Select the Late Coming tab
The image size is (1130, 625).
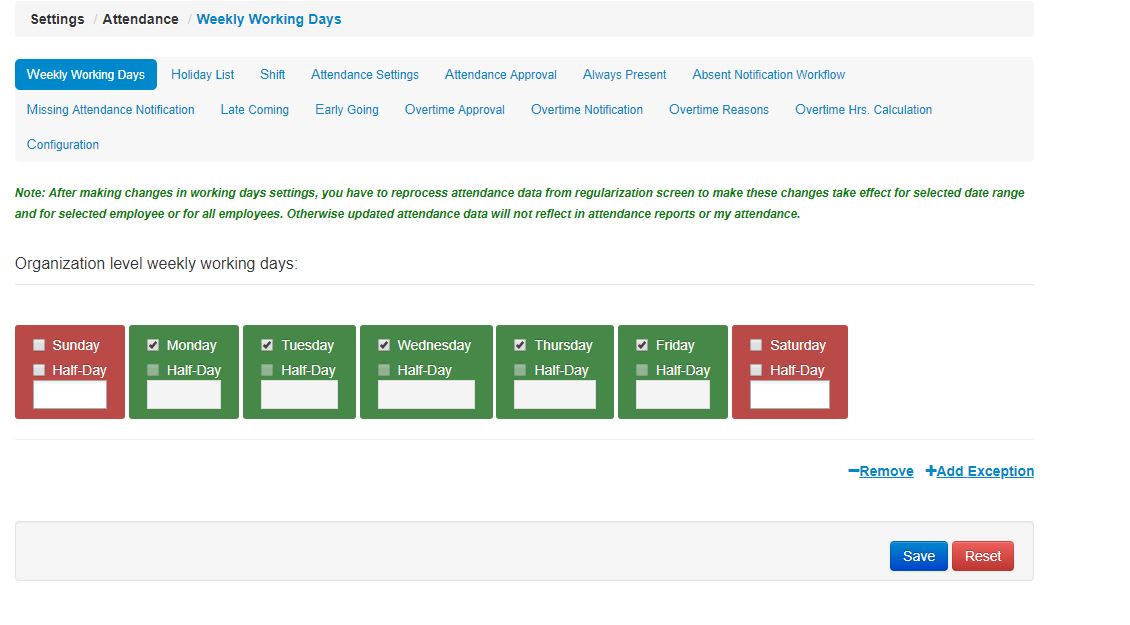click(254, 110)
